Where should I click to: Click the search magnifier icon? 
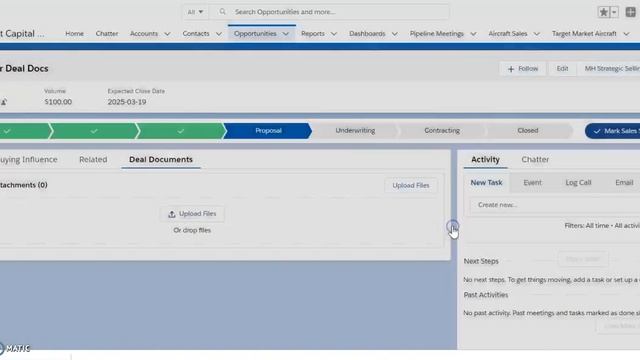pos(222,12)
